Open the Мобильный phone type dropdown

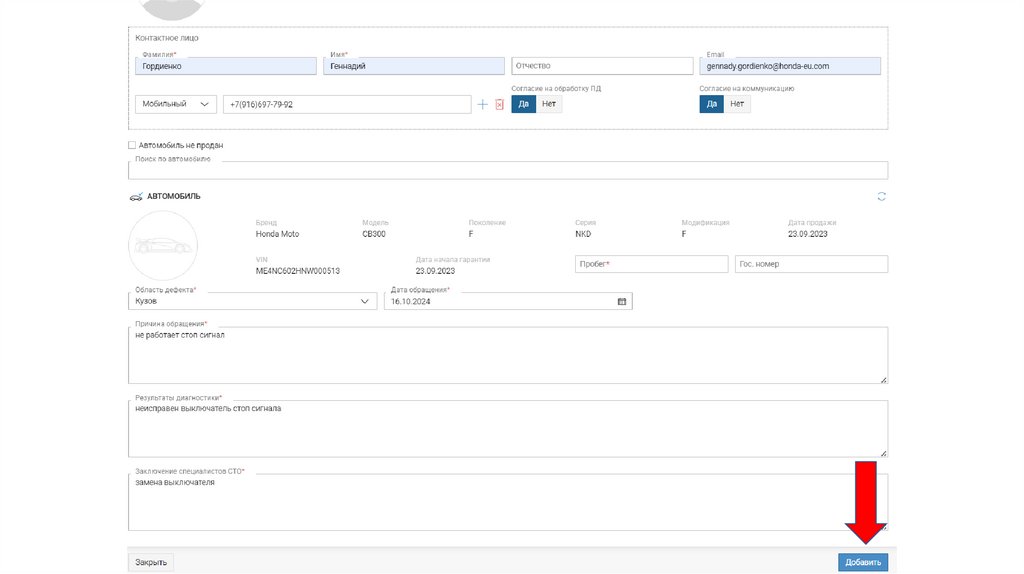click(x=175, y=104)
